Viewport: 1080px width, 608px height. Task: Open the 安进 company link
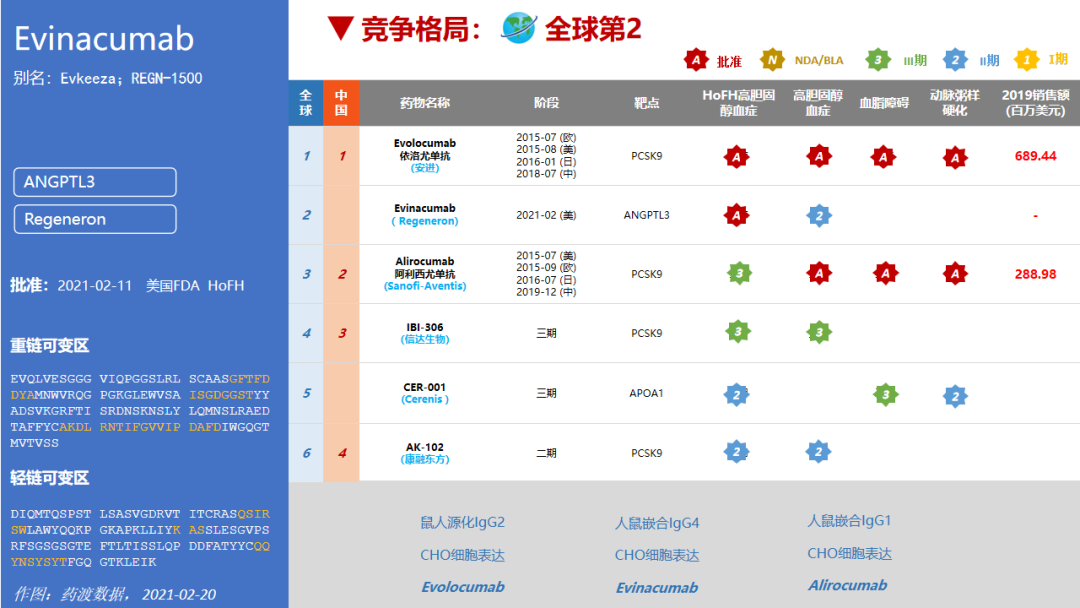point(425,167)
